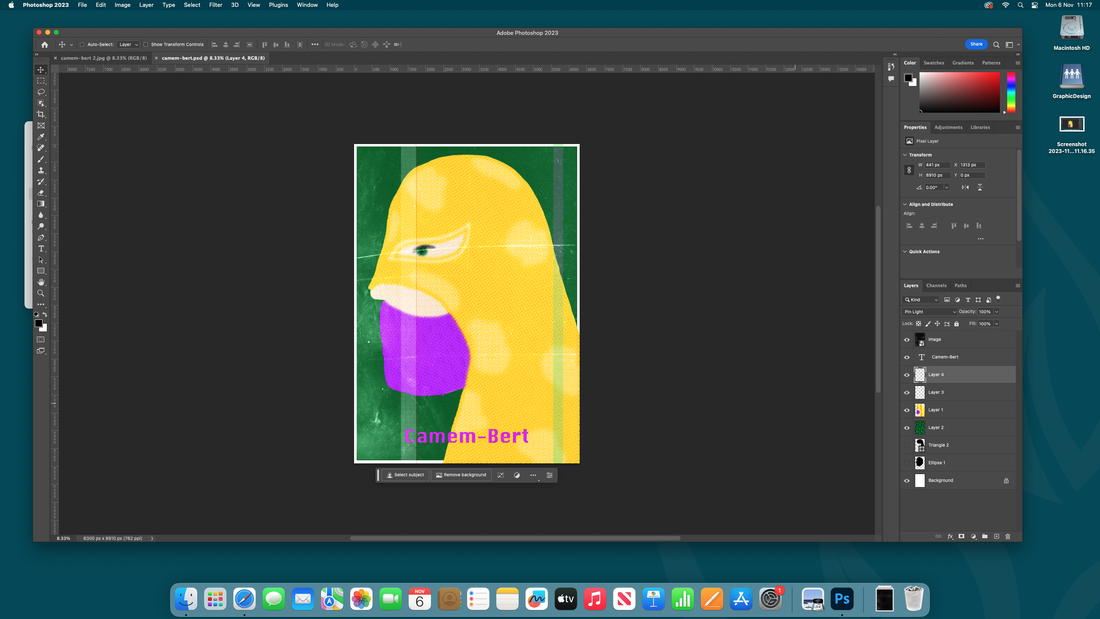
Task: Select the Eyedropper tool
Action: (41, 137)
